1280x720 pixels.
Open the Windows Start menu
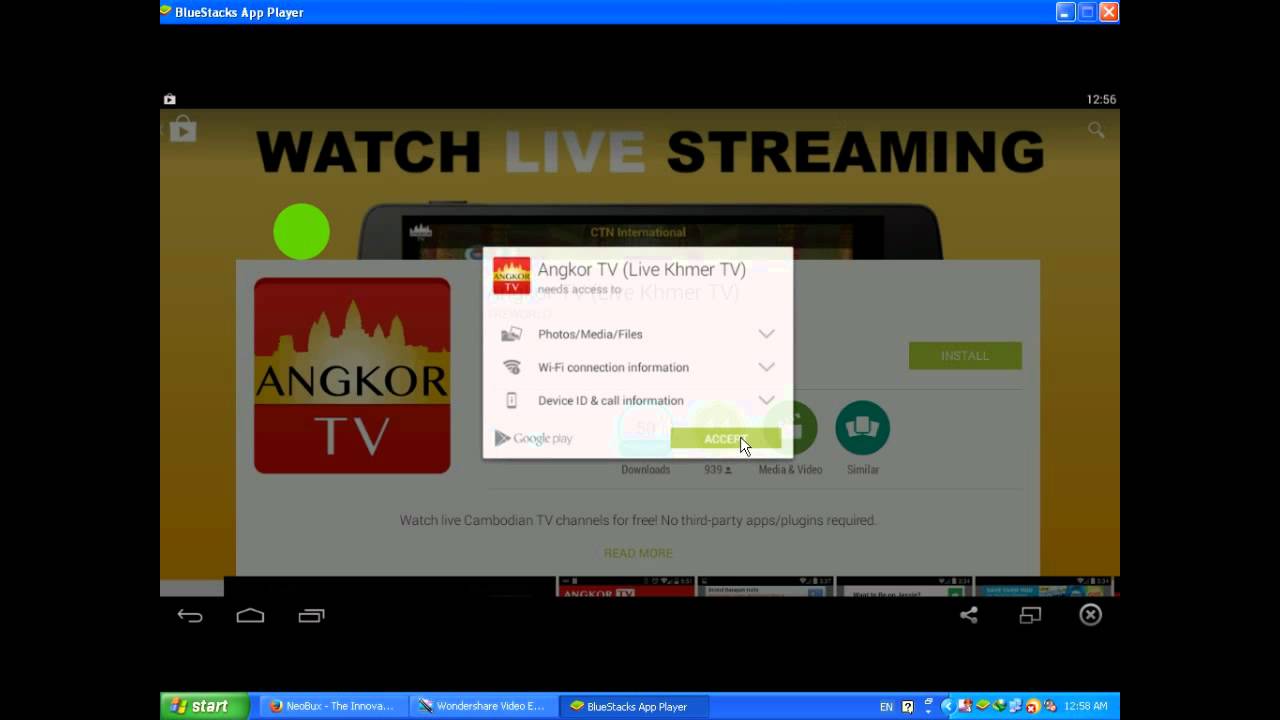(204, 706)
